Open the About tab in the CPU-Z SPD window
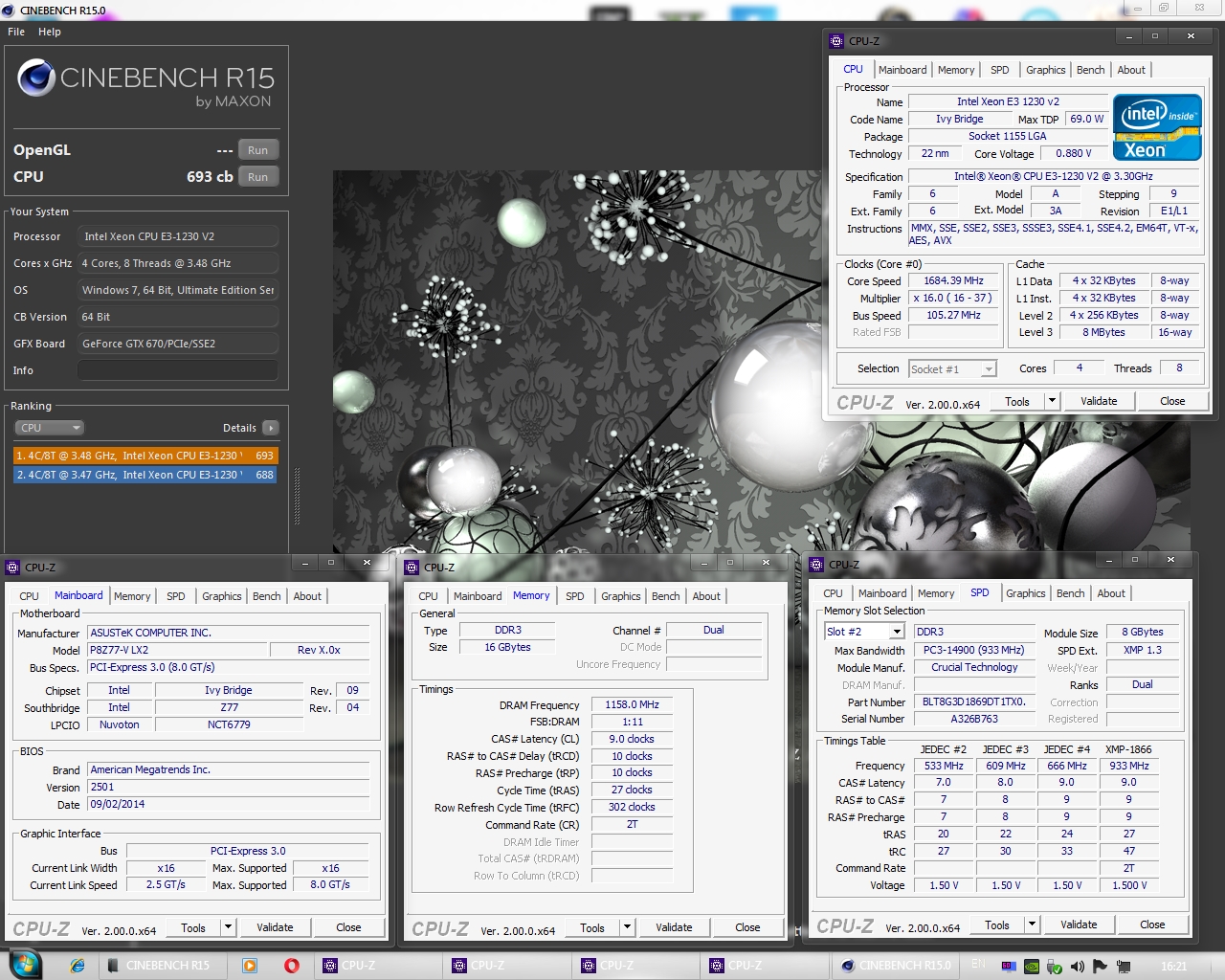 pos(1111,593)
